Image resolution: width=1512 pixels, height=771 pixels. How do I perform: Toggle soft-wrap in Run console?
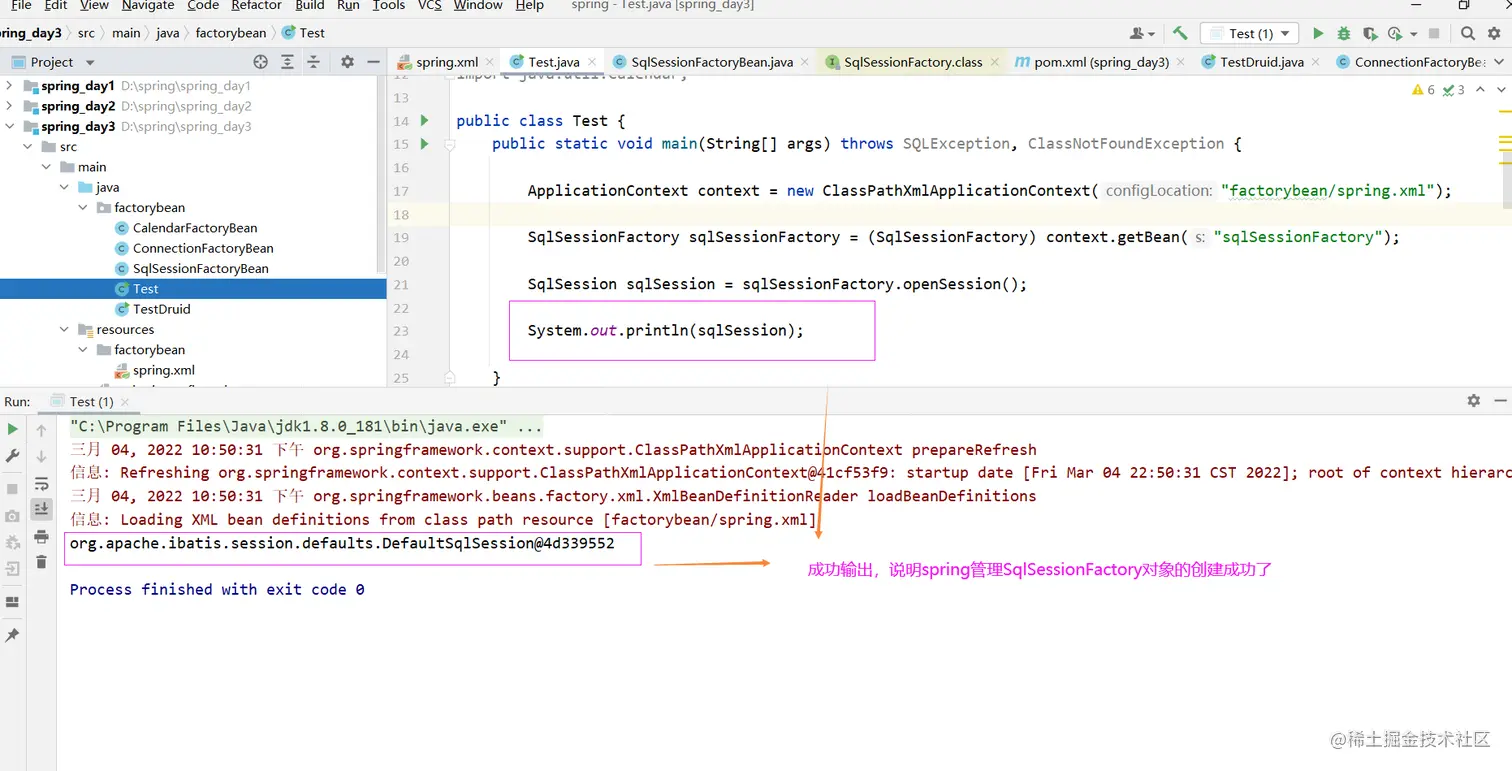[x=41, y=484]
